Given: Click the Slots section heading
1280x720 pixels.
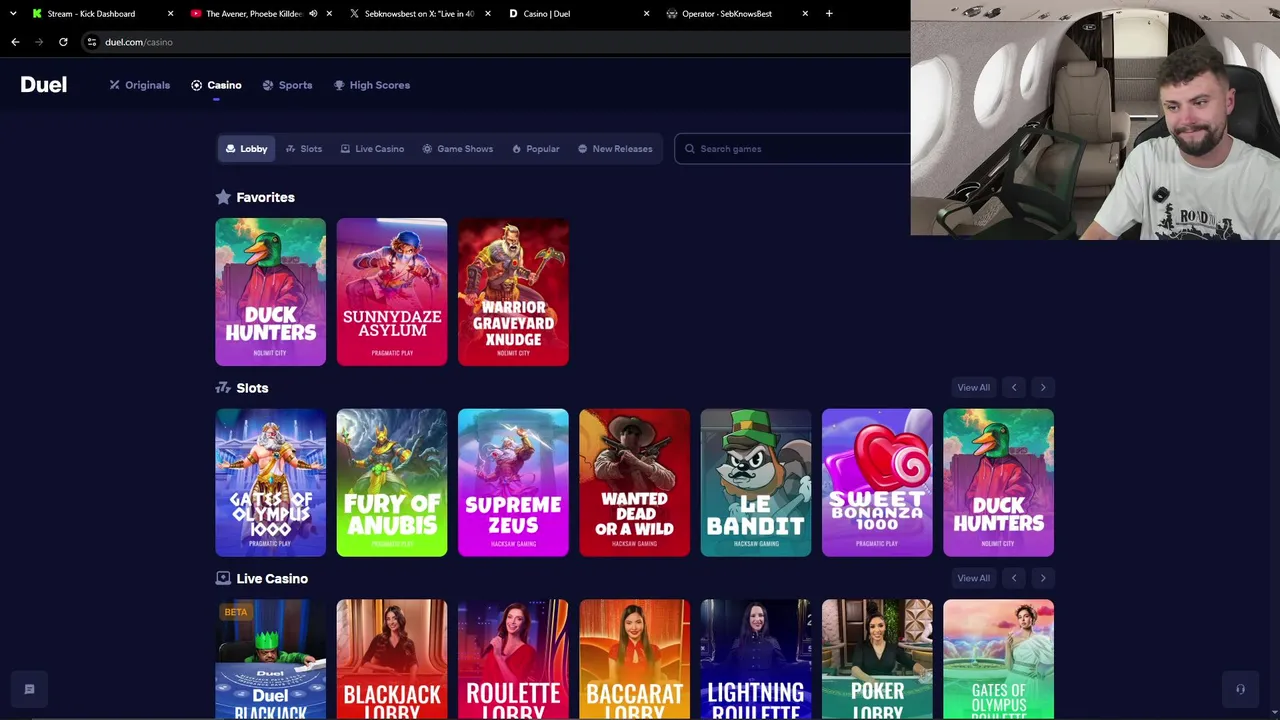Looking at the screenshot, I should pos(242,388).
